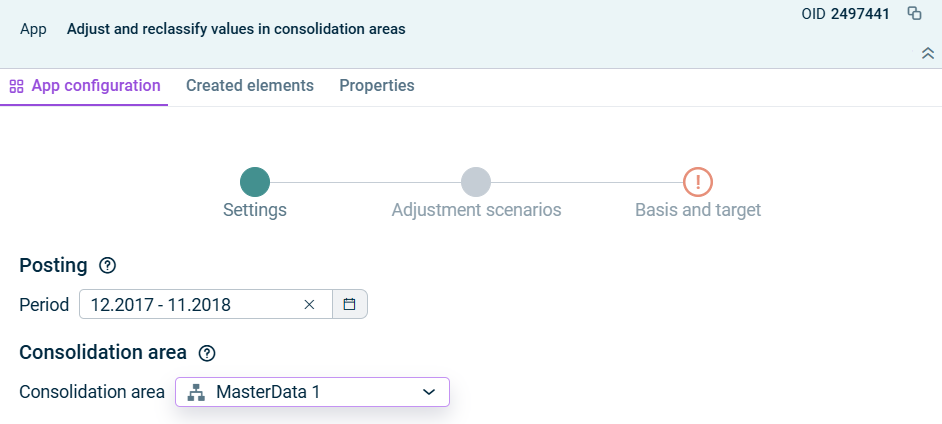Screen dimensions: 942x424
Task: Navigate to the Basis and target label
Action: tap(698, 210)
